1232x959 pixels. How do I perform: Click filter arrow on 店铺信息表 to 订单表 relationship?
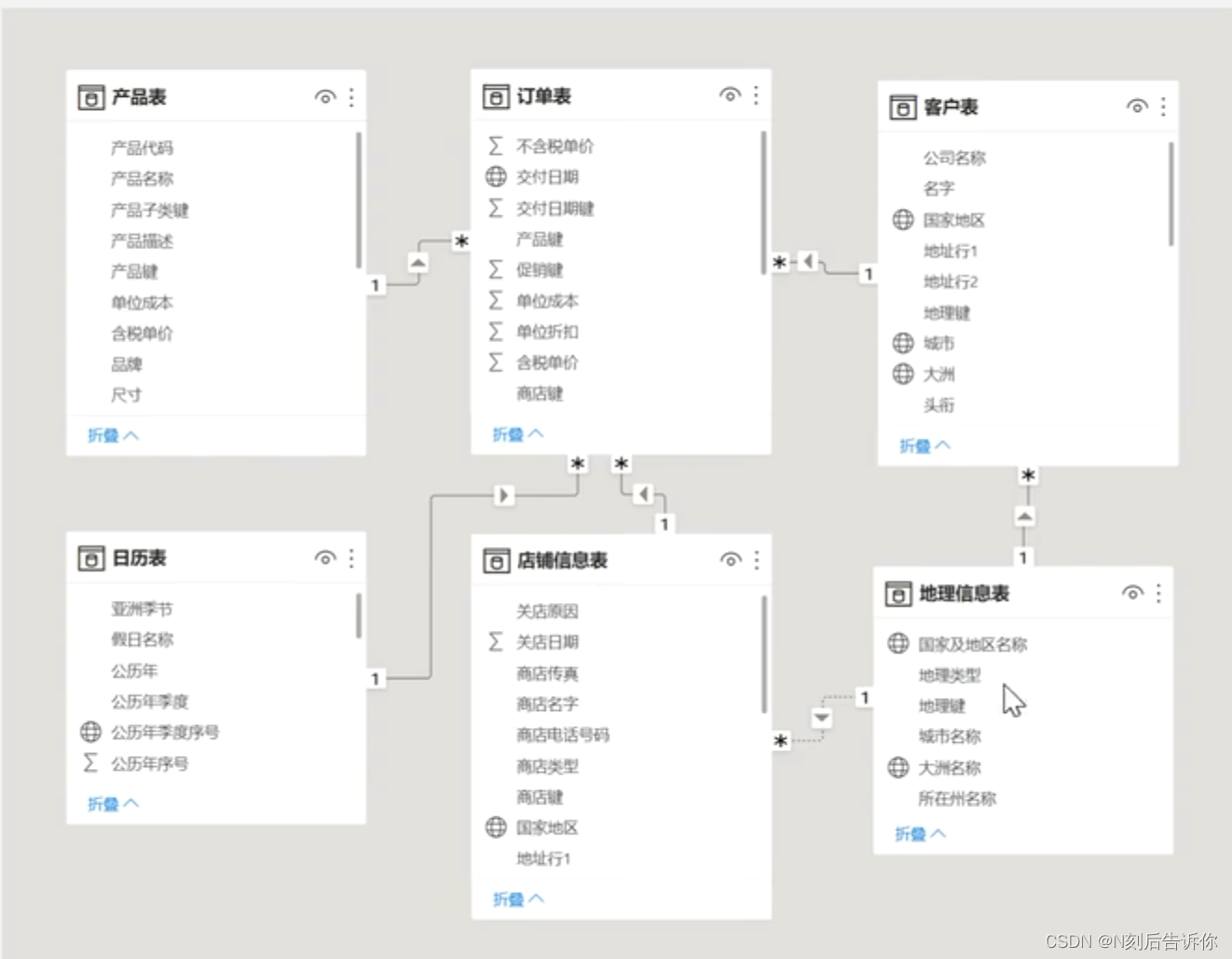[x=643, y=494]
